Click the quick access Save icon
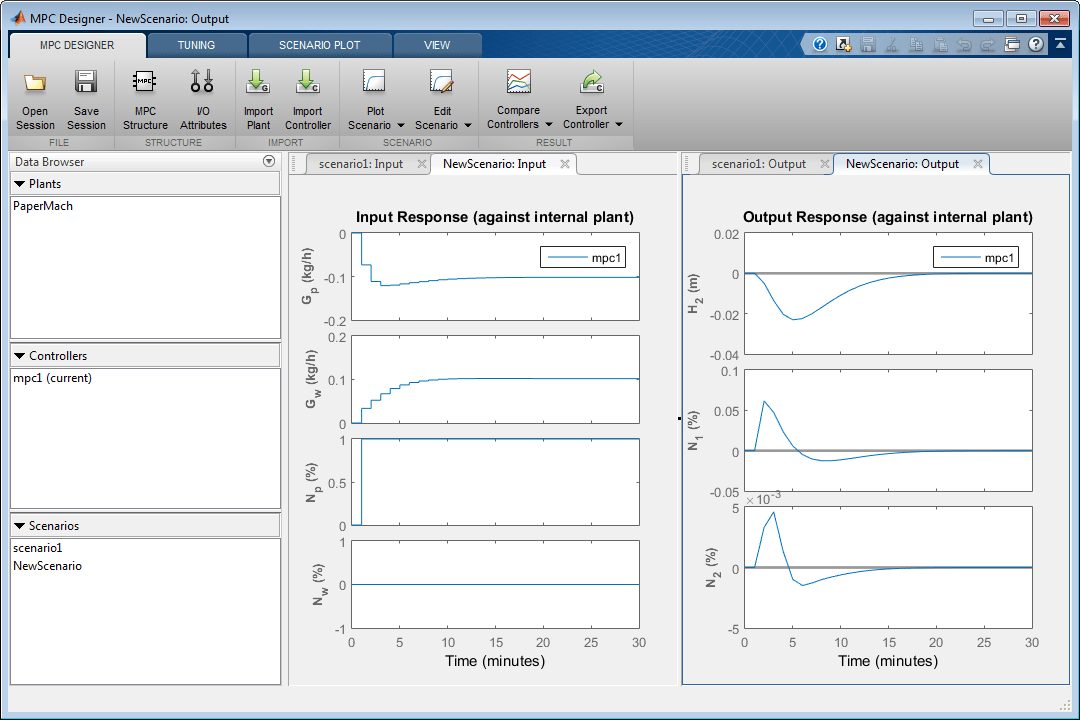 tap(868, 45)
